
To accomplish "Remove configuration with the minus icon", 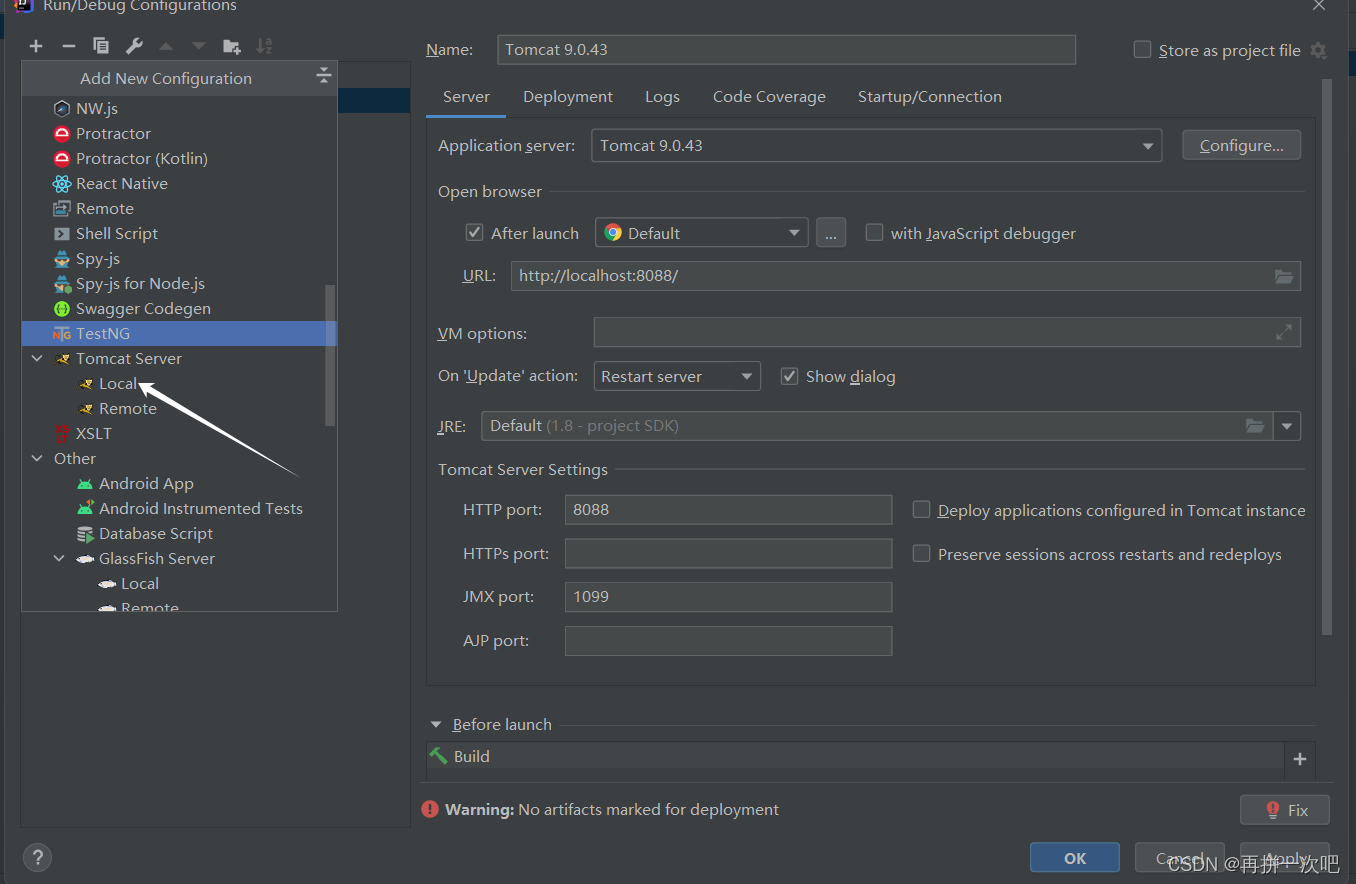I will [x=68, y=46].
